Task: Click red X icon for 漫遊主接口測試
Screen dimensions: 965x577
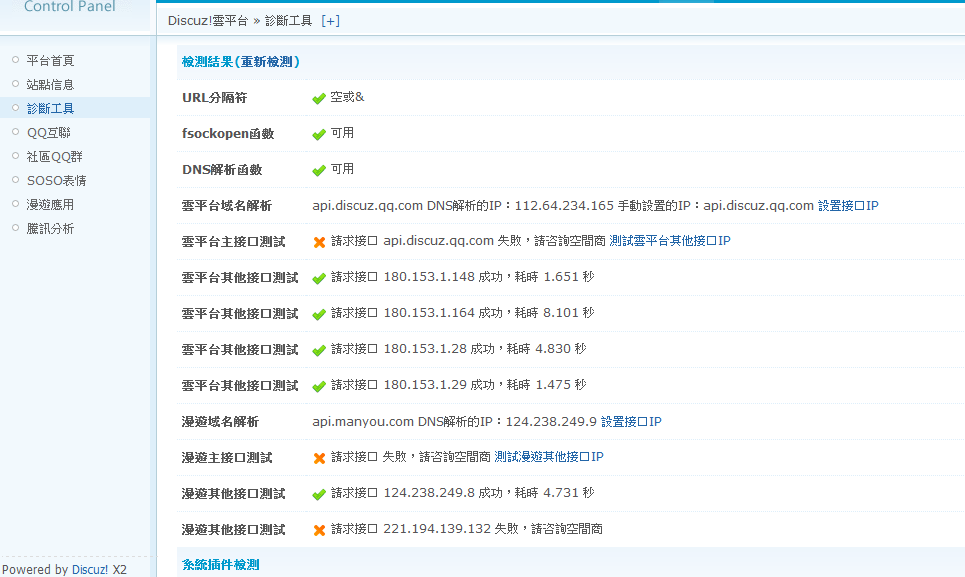Action: point(319,458)
